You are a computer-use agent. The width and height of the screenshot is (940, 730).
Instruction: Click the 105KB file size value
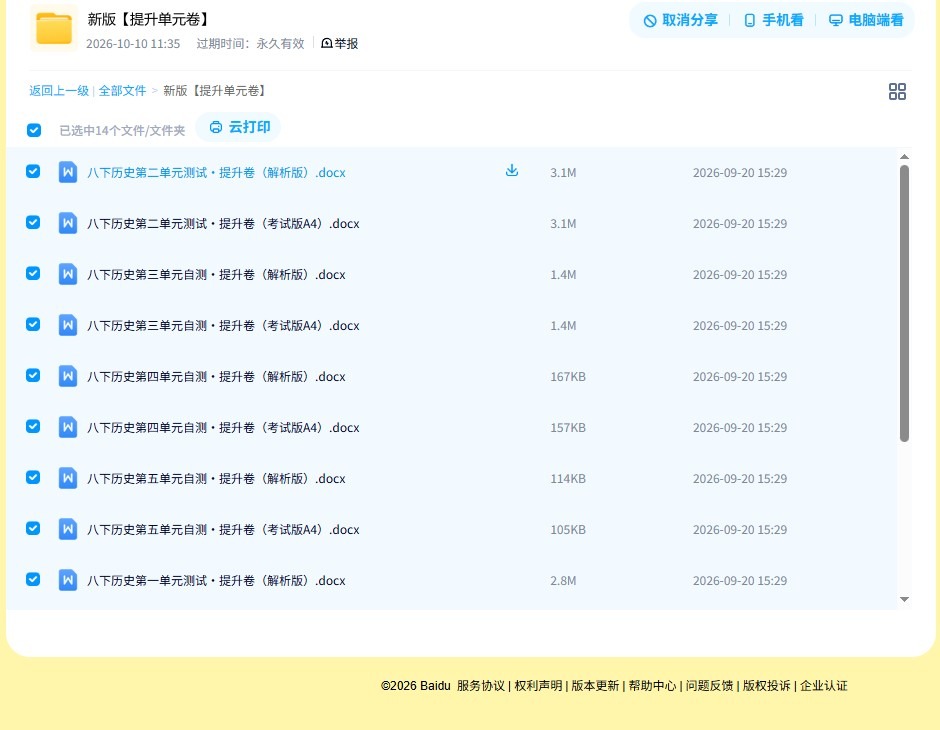[x=568, y=529]
